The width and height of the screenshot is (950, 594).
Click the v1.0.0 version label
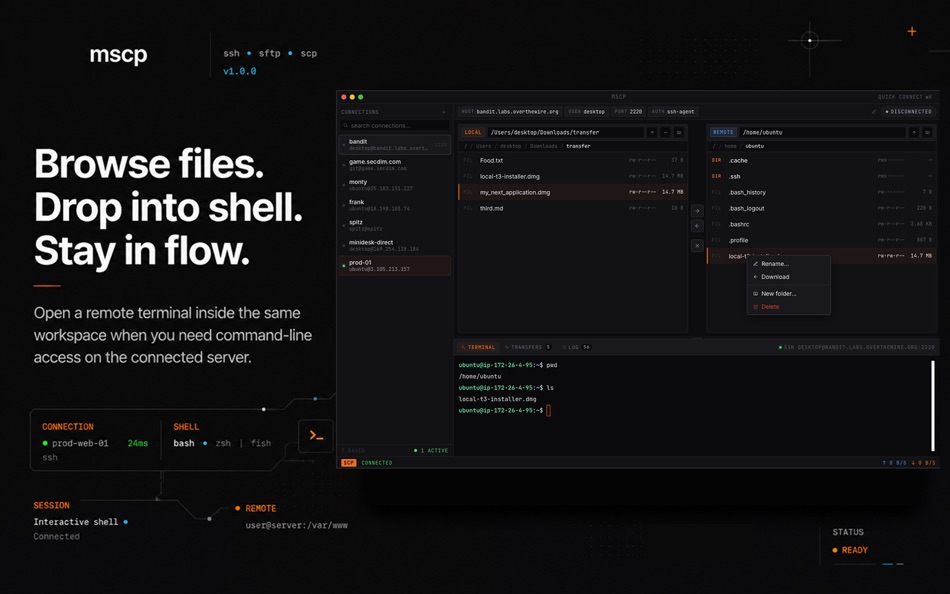click(x=239, y=71)
